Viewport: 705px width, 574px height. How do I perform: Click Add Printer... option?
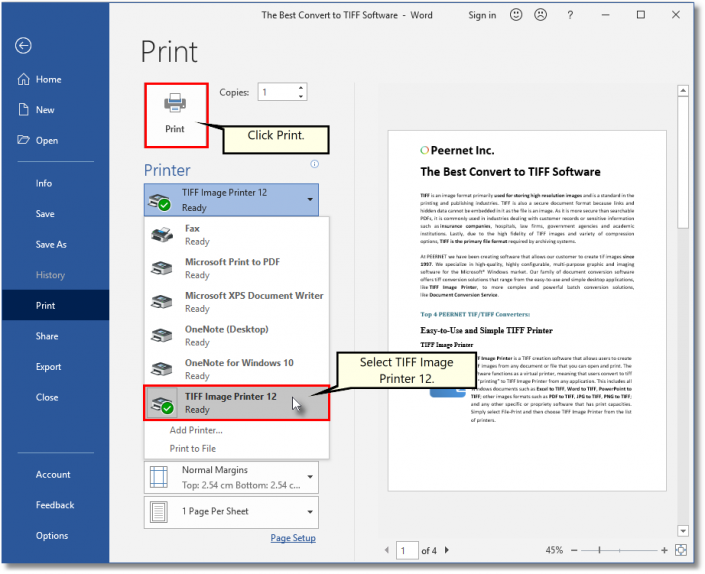coord(196,430)
